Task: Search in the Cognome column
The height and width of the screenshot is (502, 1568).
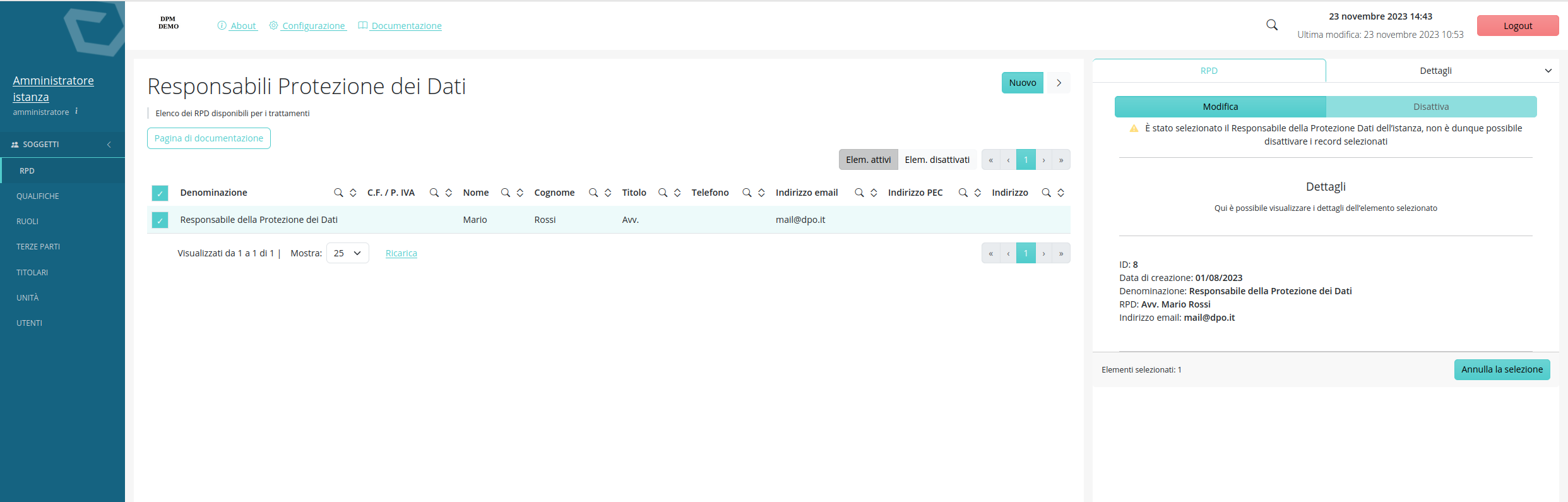Action: pos(593,193)
